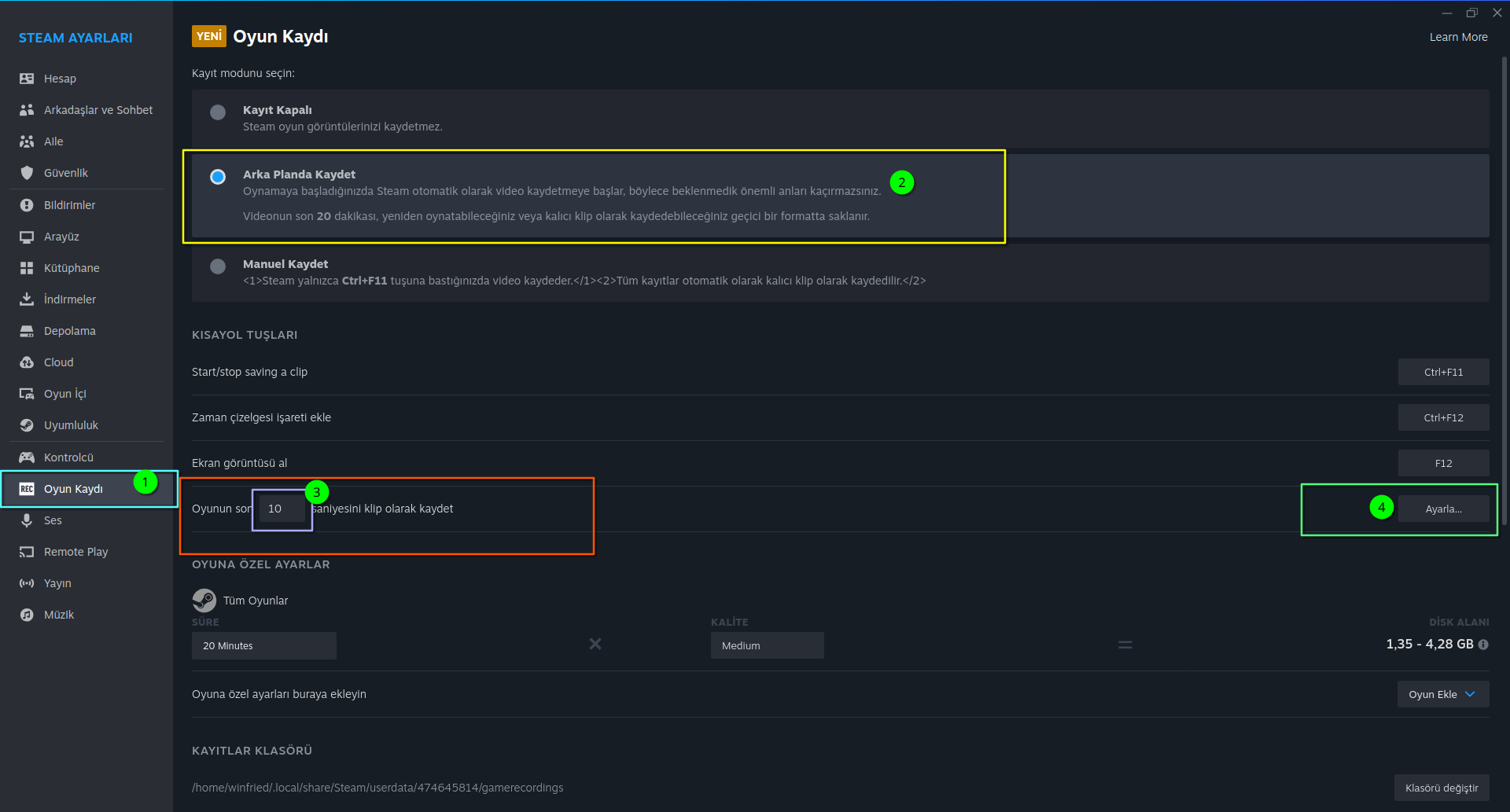Click the Klasörü değiştir button
The width and height of the screenshot is (1510, 812).
[x=1442, y=788]
